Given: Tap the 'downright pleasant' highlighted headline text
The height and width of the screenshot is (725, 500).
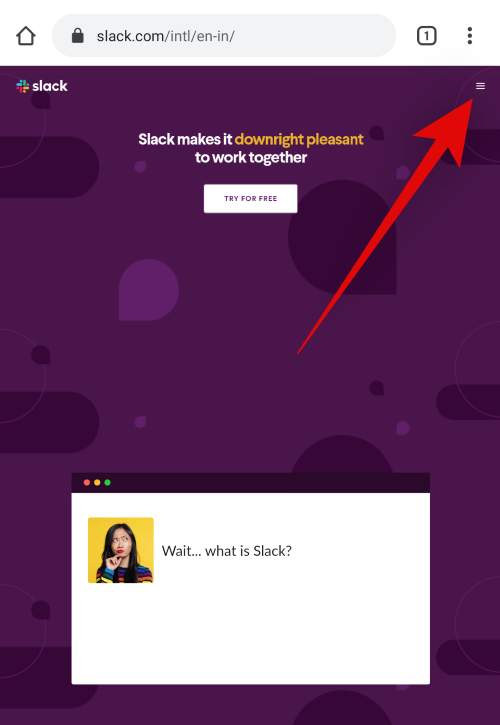Looking at the screenshot, I should pos(299,139).
